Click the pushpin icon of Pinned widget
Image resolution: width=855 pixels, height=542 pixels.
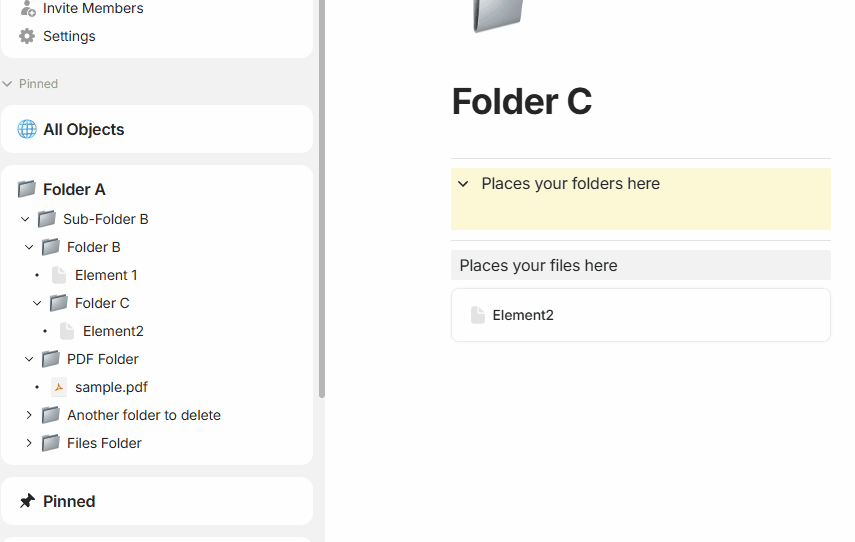tap(27, 501)
